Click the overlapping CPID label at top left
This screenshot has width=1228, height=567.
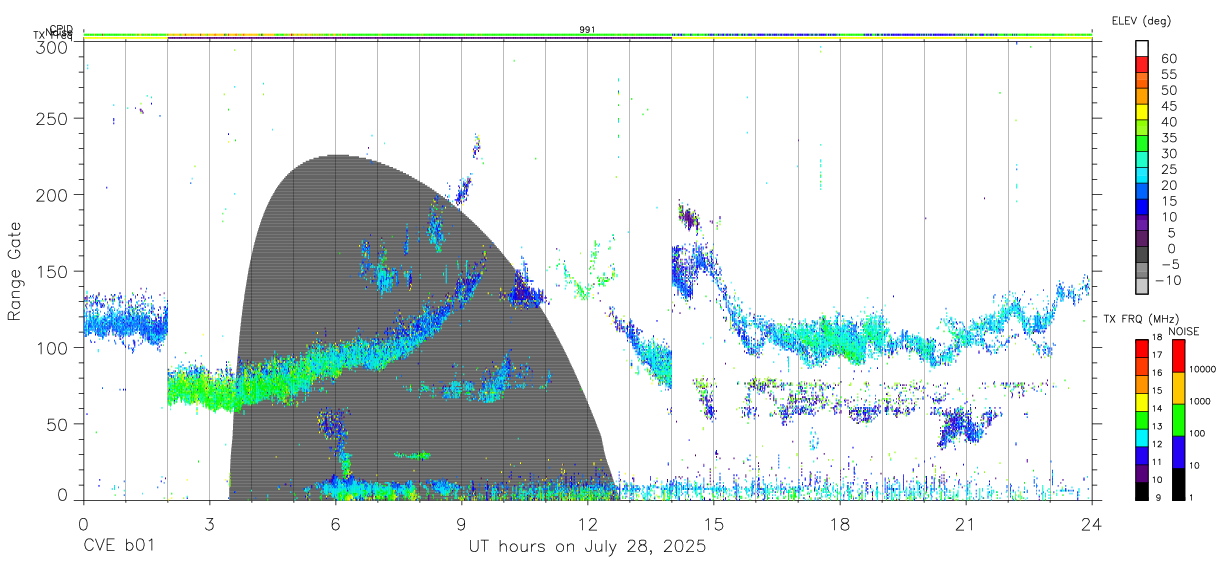pyautogui.click(x=60, y=29)
